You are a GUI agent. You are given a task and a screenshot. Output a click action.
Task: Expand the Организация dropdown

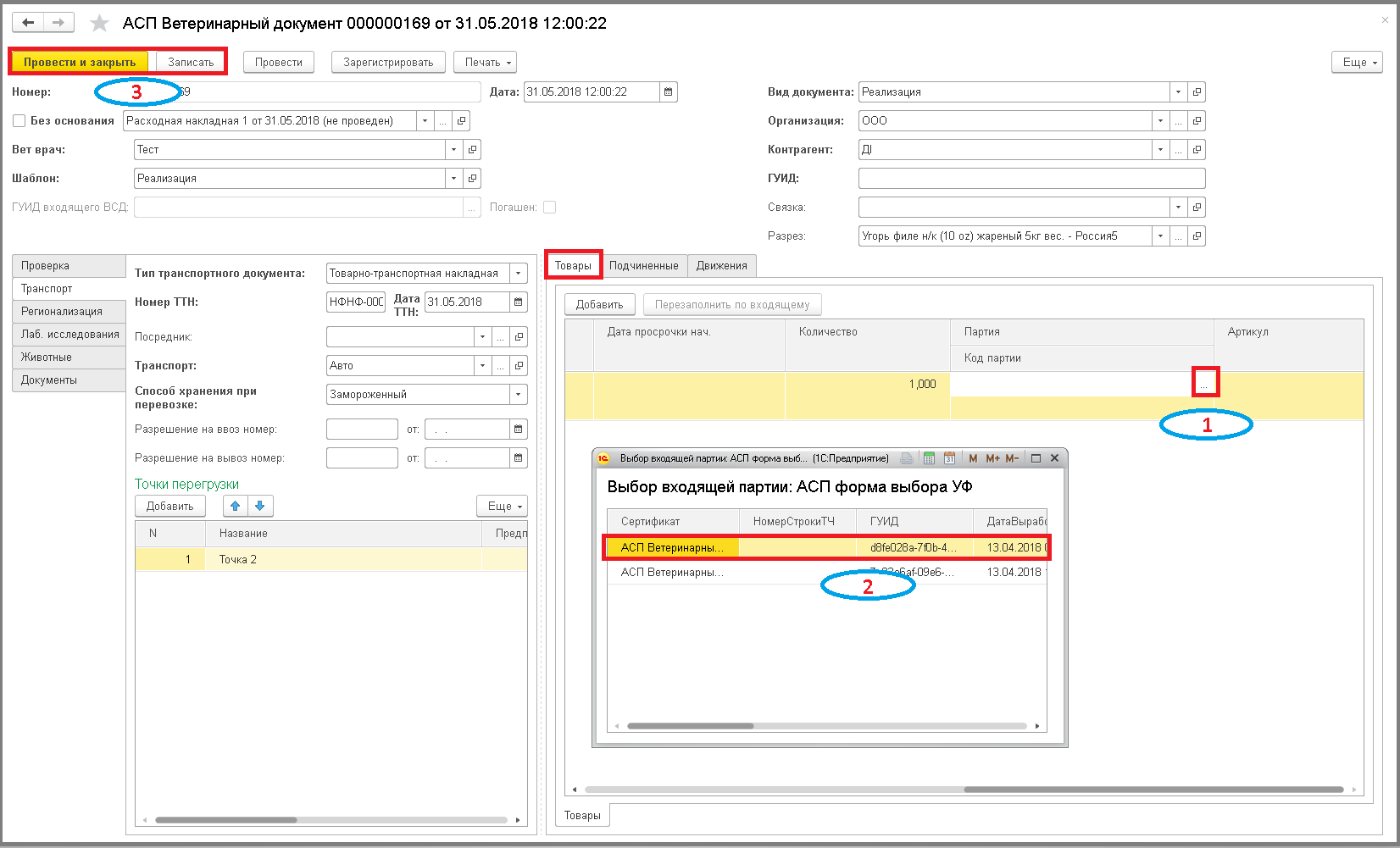click(x=1160, y=120)
